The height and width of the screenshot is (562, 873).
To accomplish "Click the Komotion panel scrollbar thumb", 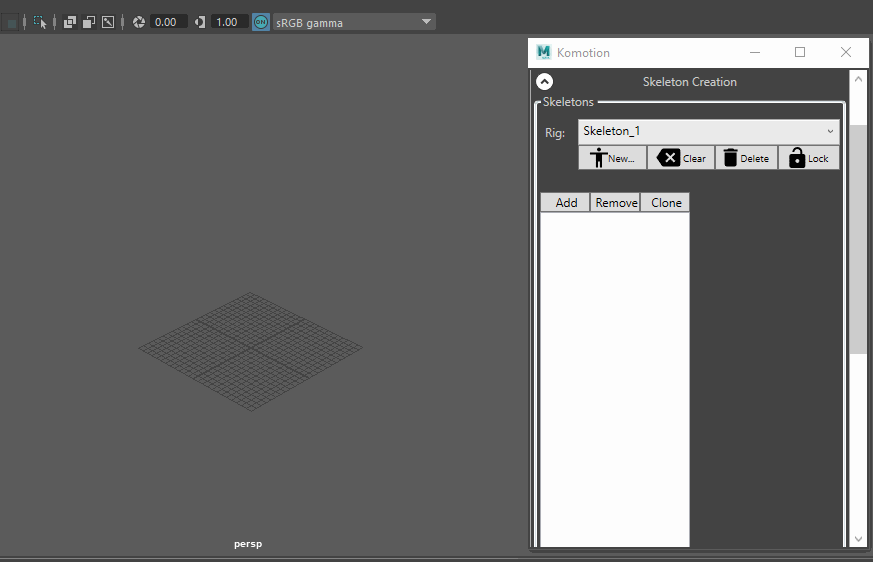I will click(858, 238).
